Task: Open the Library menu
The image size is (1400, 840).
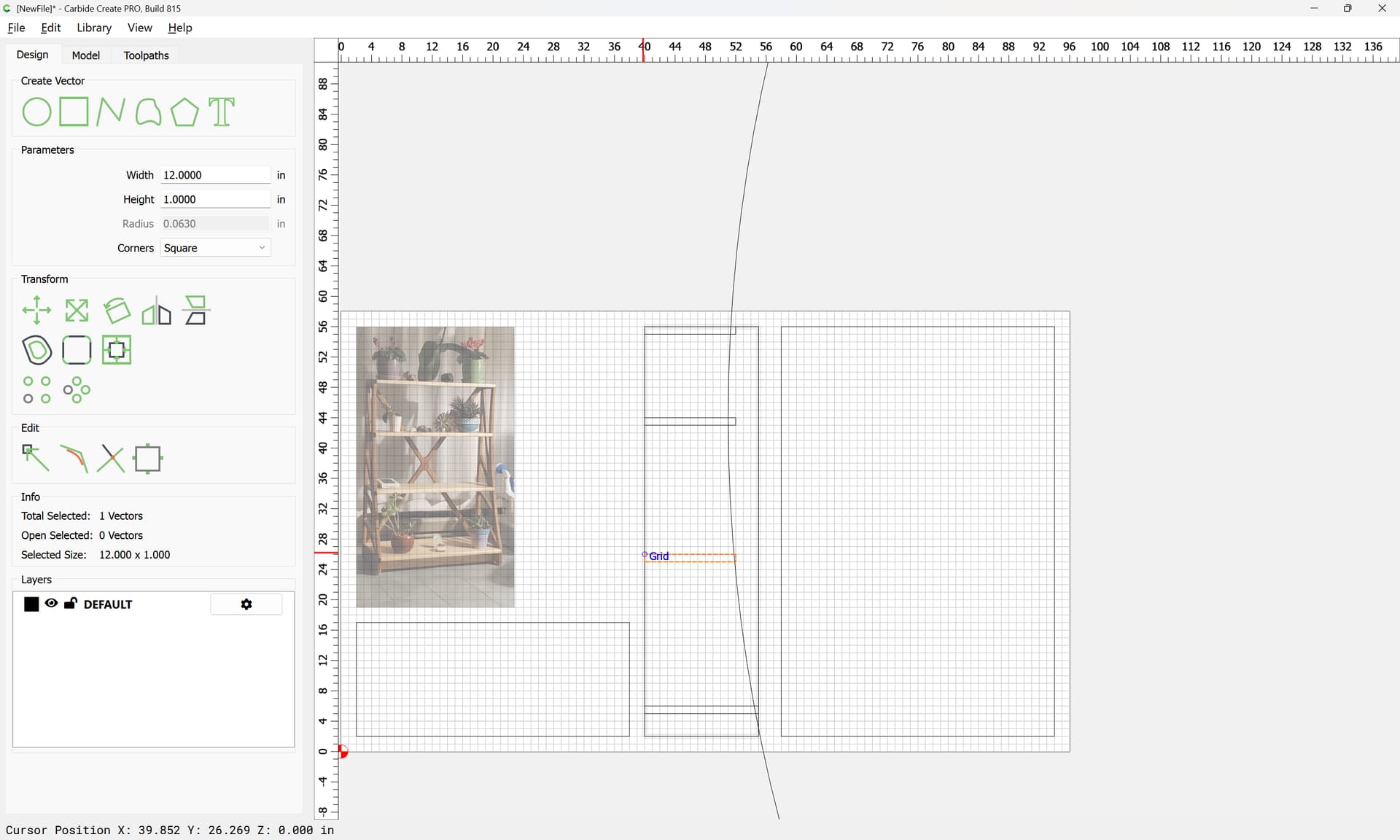Action: [94, 28]
